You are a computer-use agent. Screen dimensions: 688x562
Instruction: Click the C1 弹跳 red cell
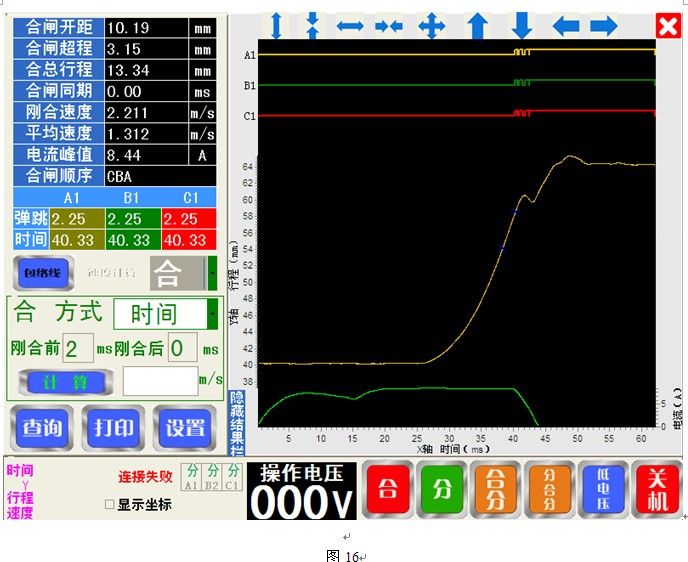[189, 218]
